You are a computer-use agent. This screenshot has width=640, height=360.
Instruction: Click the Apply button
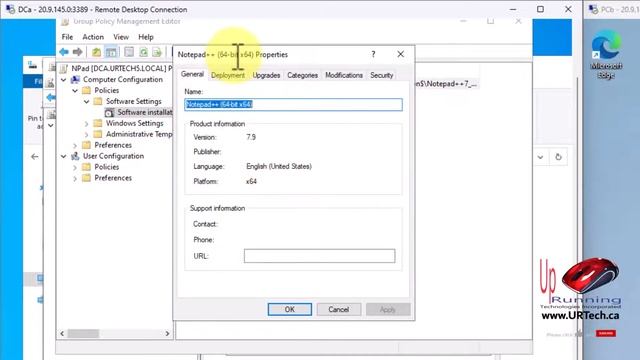(x=388, y=309)
